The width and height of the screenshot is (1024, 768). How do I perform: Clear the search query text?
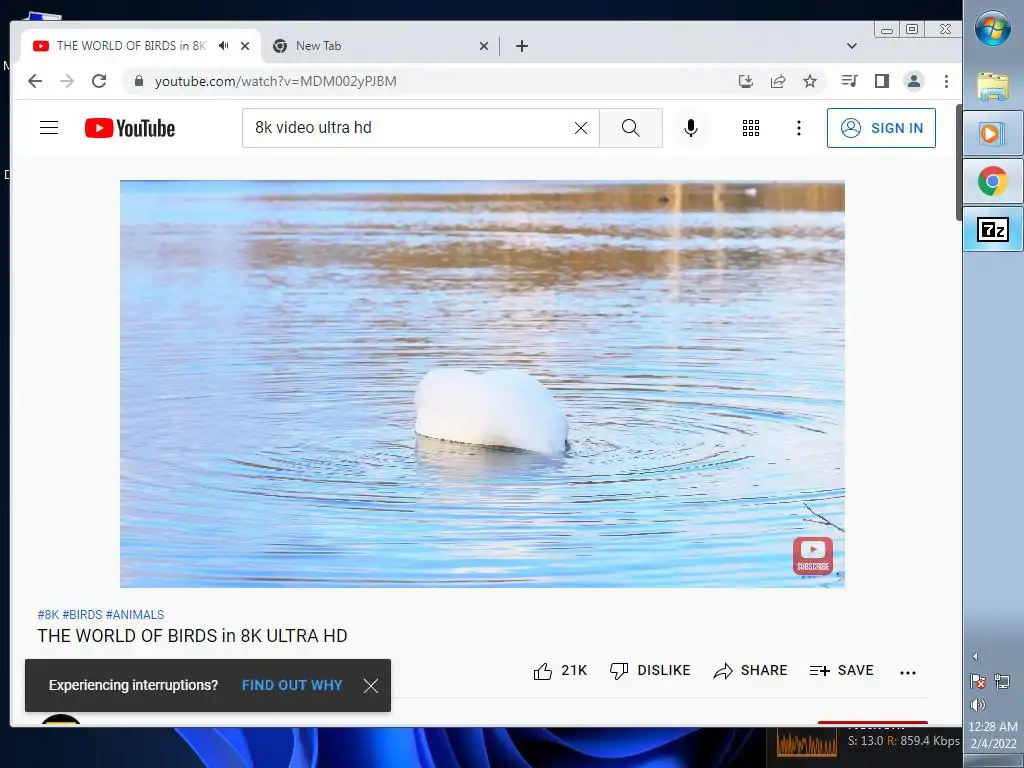pos(581,128)
